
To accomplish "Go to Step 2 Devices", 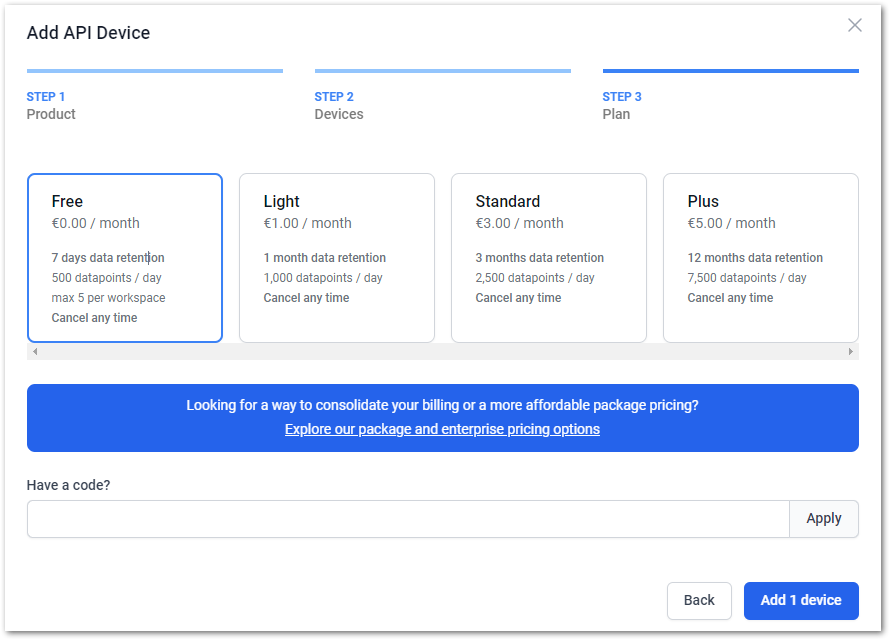I will [x=442, y=96].
